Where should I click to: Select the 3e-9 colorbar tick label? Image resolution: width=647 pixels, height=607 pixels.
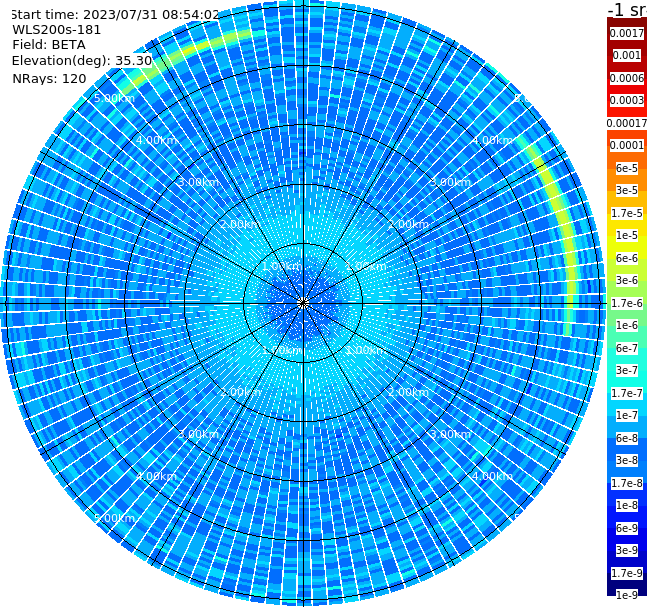click(627, 550)
